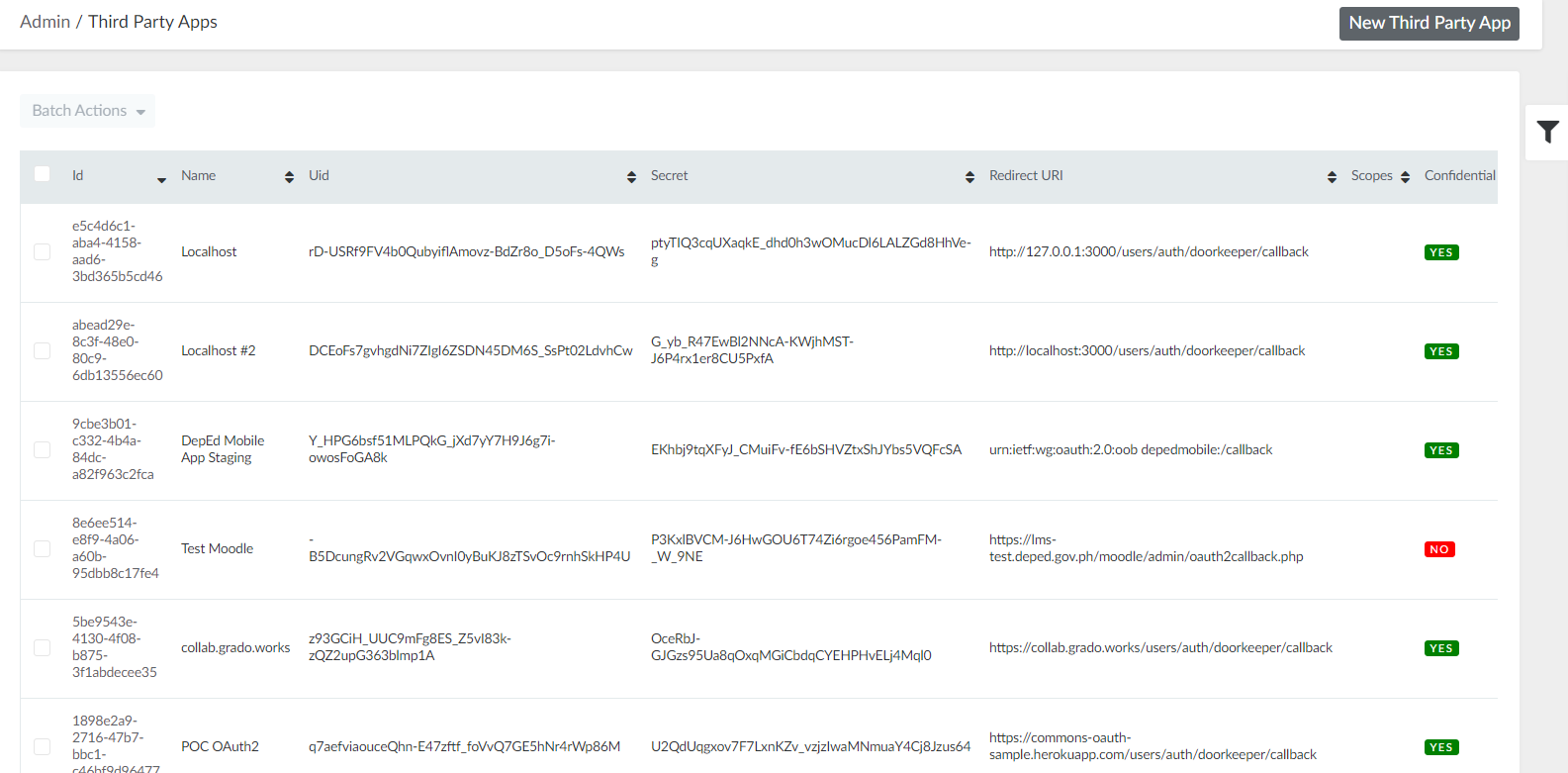The image size is (1568, 773).
Task: Click id e5c4d6c1-aba4-4158-aad6-3bd365b5cd46
Action: (117, 251)
